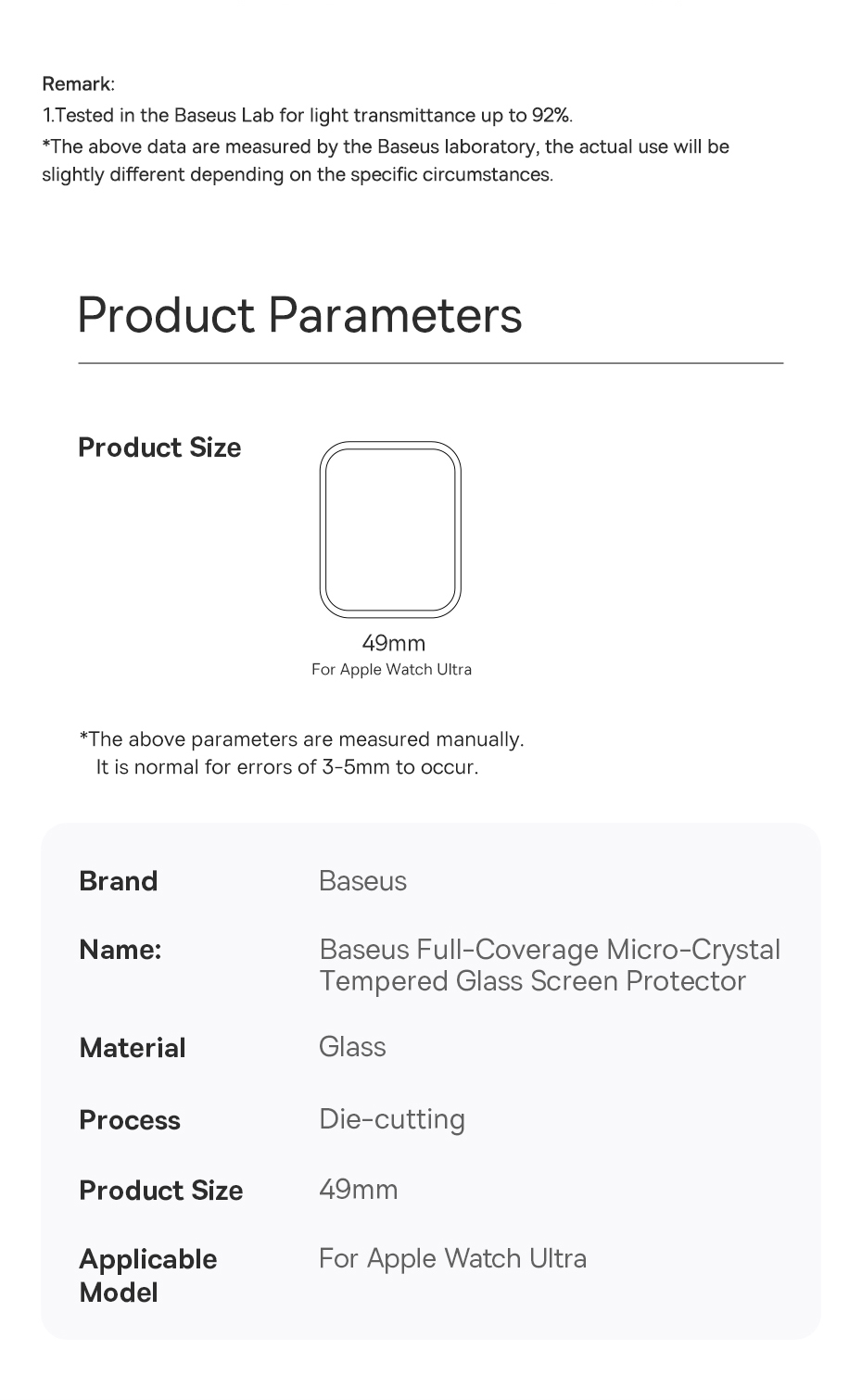Select the Die-cutting process value
Screen dimensions: 862x1400
click(x=392, y=1119)
